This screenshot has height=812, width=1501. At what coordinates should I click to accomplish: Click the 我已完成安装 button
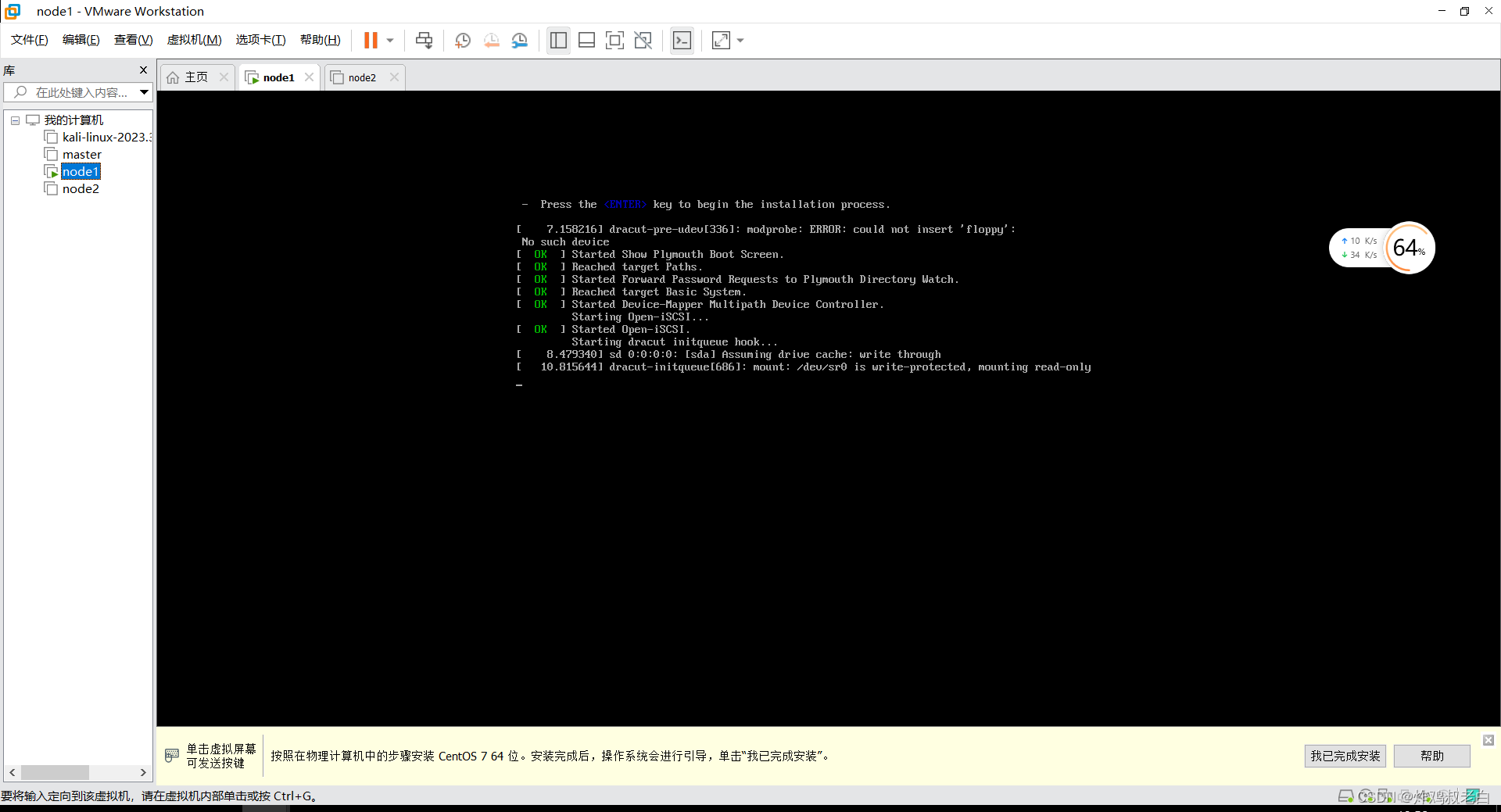click(x=1345, y=756)
